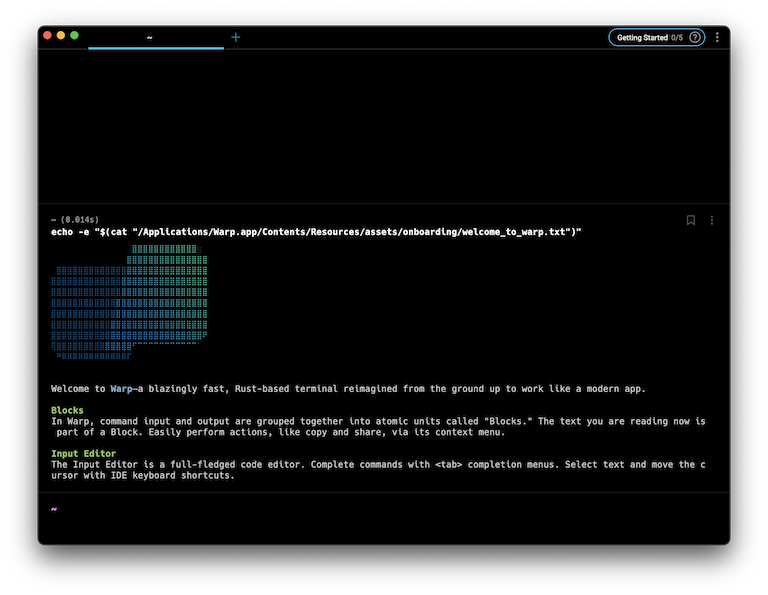Click the echo -e command line text
The height and width of the screenshot is (595, 768).
tap(316, 232)
